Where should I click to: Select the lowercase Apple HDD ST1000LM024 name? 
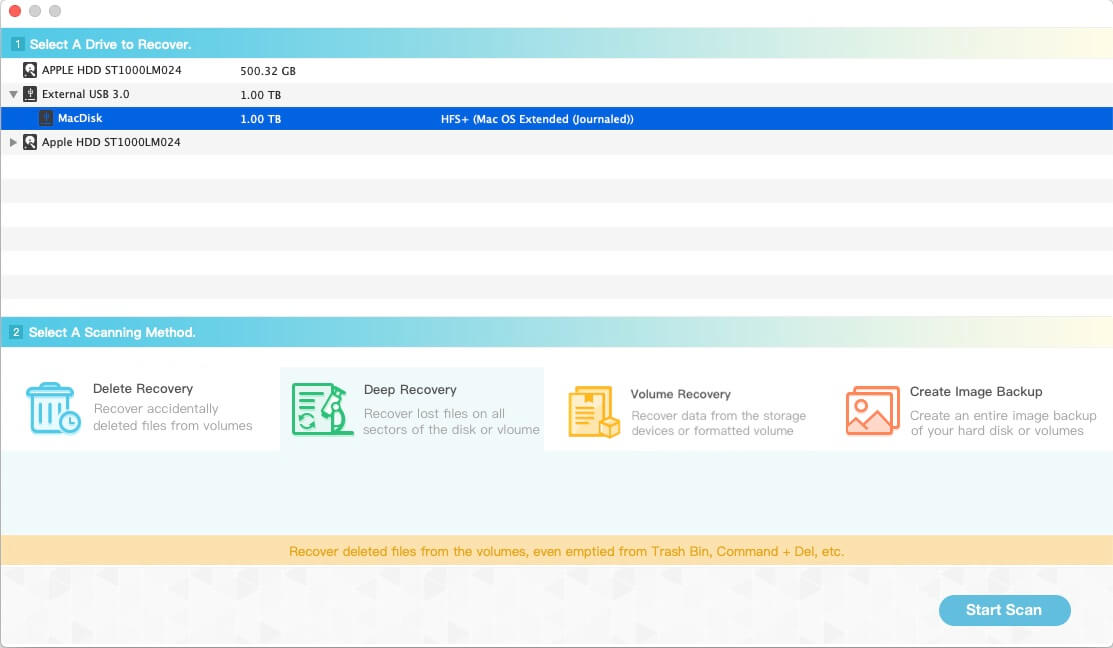click(x=111, y=142)
